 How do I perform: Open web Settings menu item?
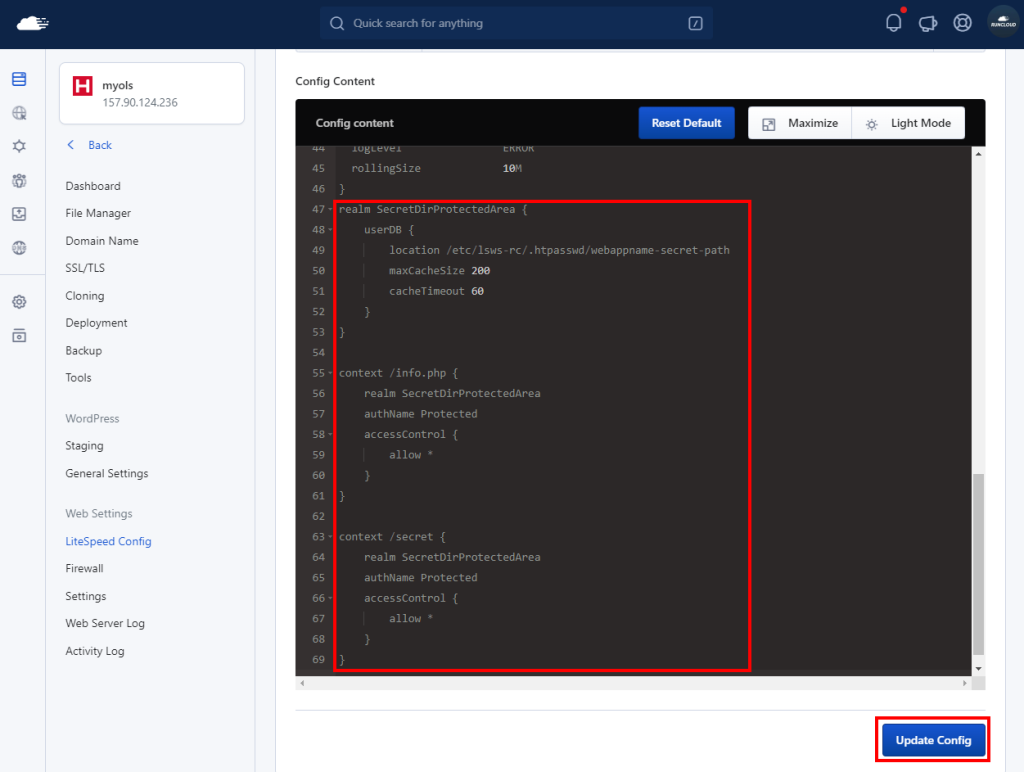[x=86, y=596]
